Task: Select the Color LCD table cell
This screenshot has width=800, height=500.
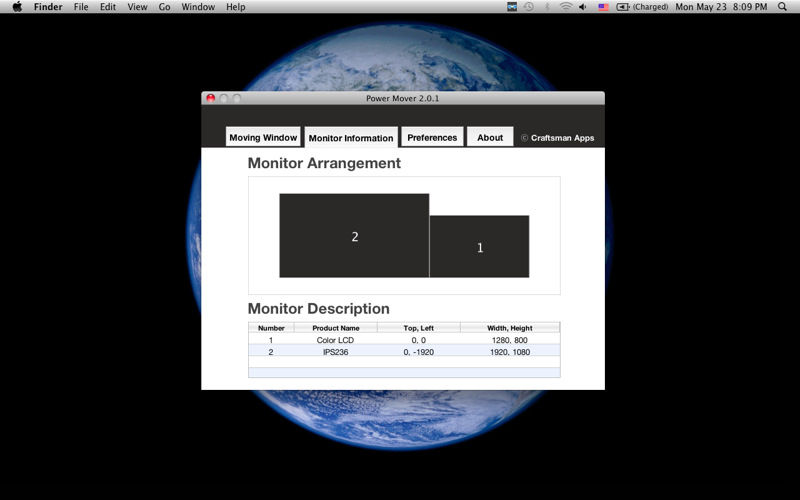Action: point(335,340)
